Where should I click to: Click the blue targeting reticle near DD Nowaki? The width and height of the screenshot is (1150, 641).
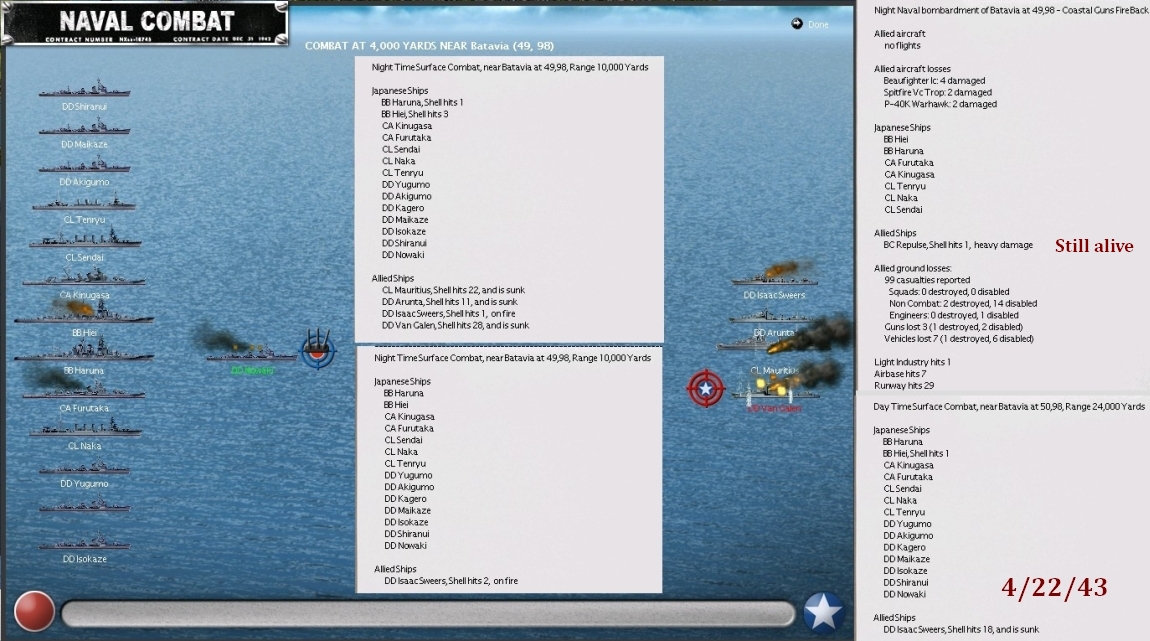pos(318,353)
